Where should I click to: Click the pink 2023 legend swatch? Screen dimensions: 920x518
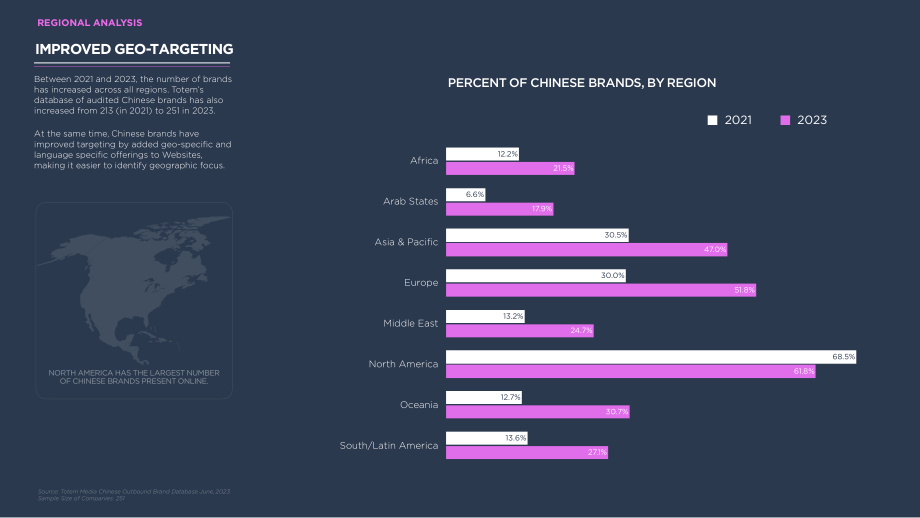point(785,120)
